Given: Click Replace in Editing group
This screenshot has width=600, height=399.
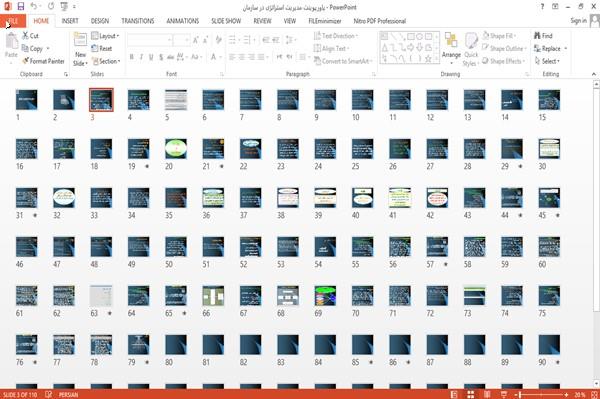Looking at the screenshot, I should click(548, 49).
